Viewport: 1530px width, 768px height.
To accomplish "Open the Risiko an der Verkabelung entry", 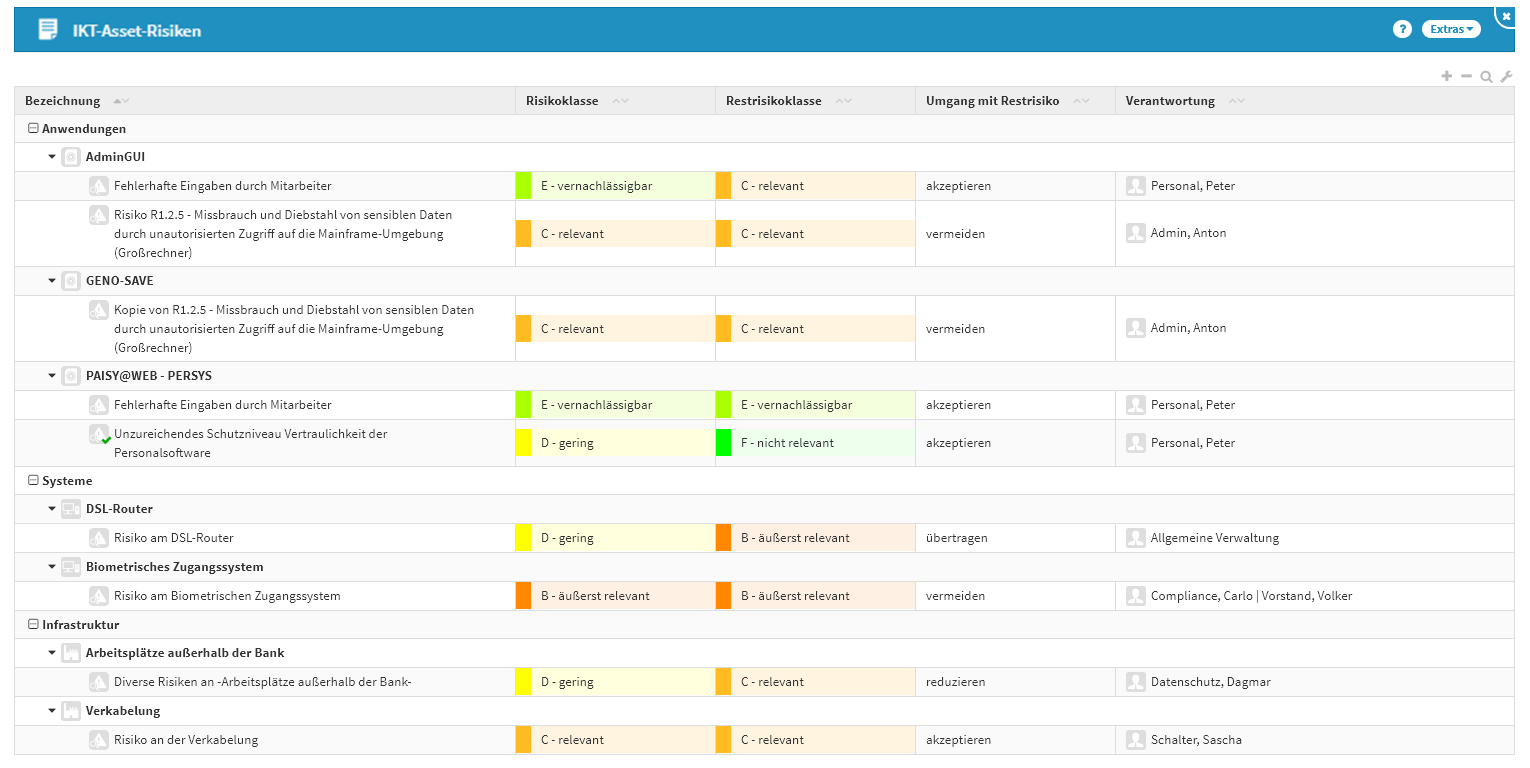I will click(x=186, y=740).
